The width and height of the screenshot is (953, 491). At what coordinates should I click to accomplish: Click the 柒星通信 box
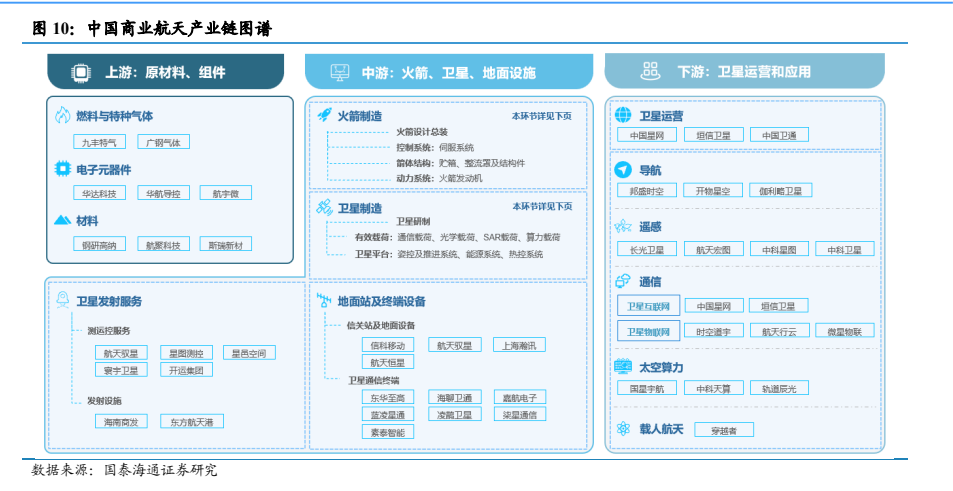520,414
